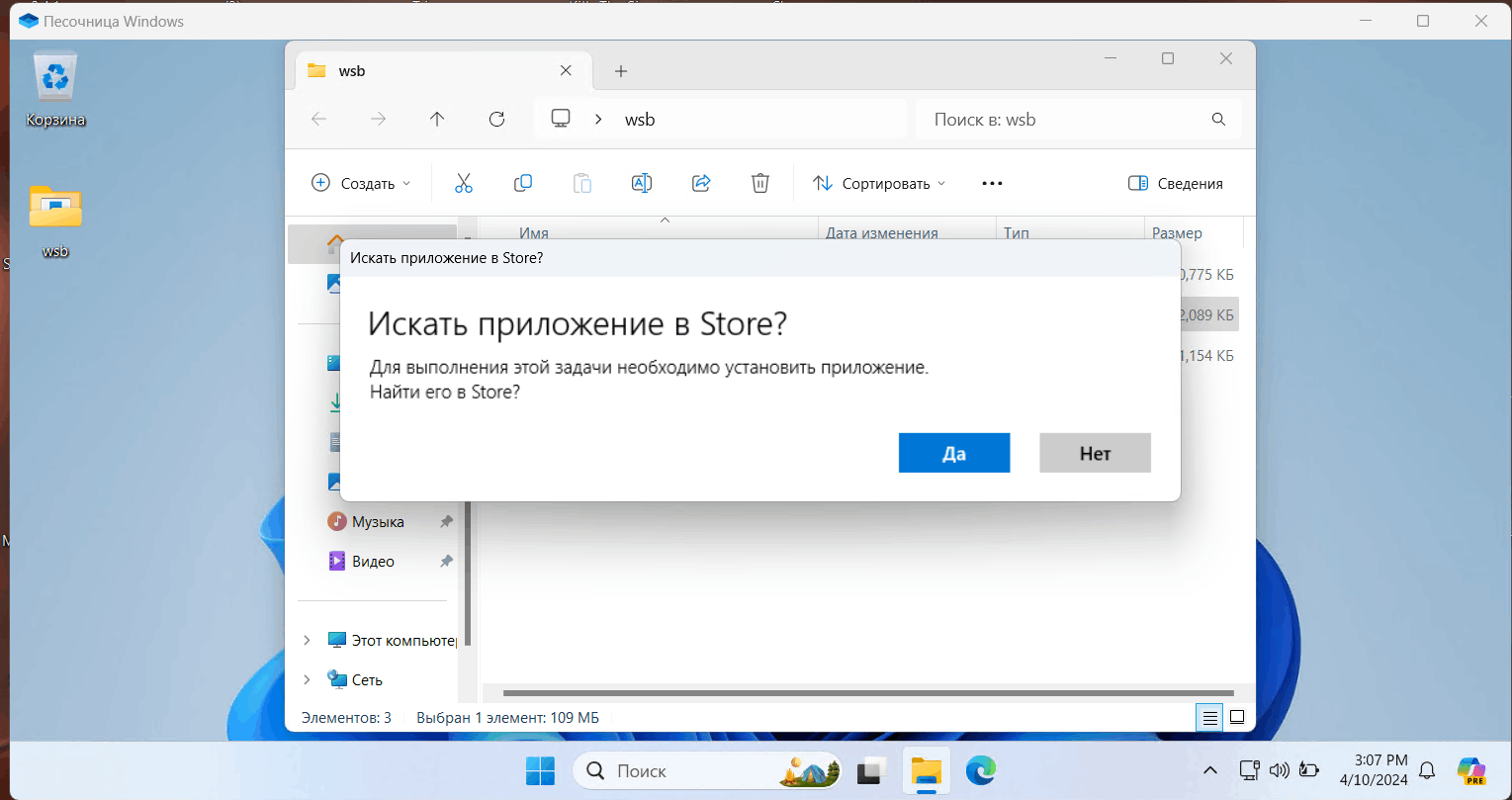Open Task View on taskbar

[x=870, y=770]
